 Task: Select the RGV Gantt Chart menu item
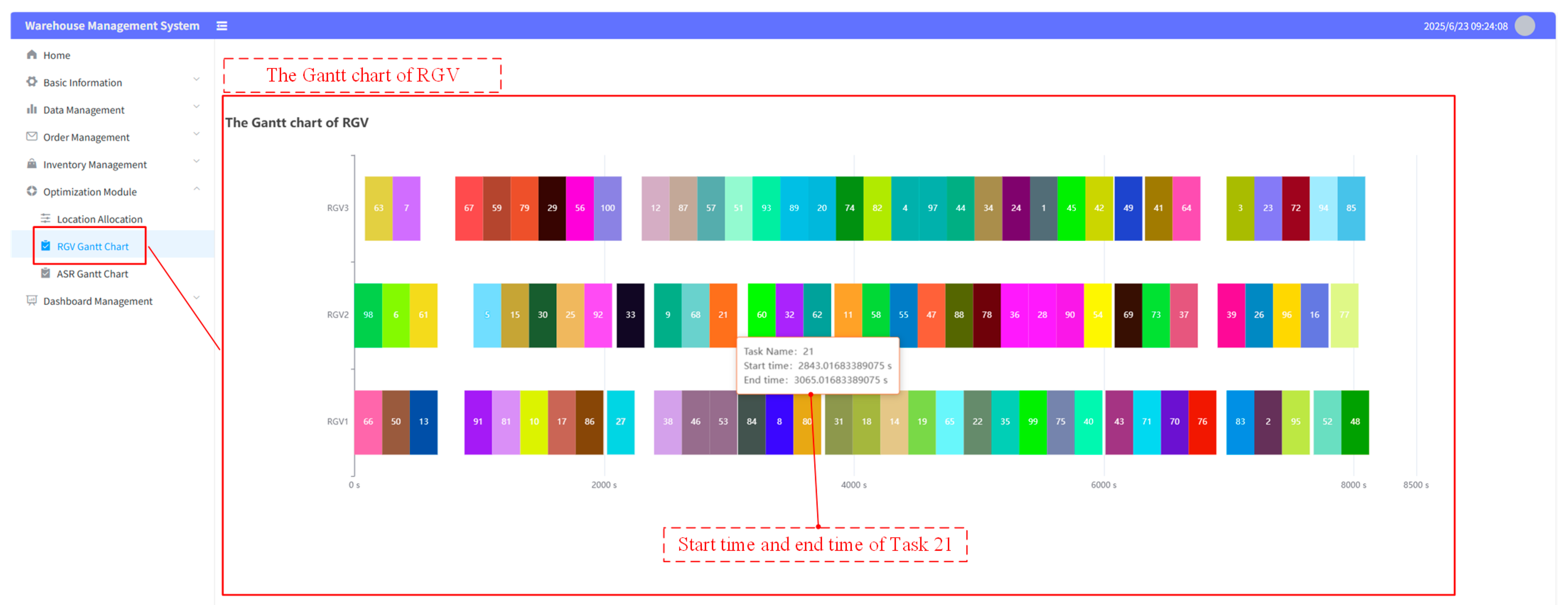tap(92, 246)
